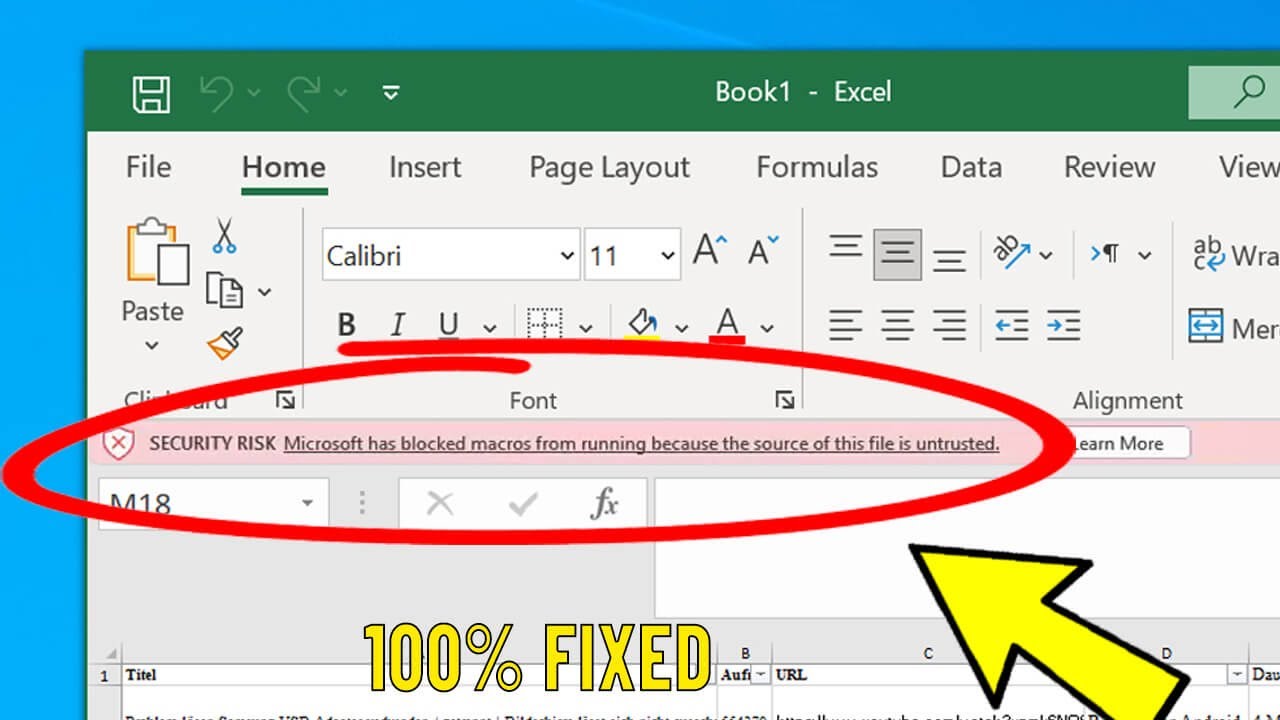This screenshot has width=1280, height=720.
Task: Toggle italic formatting
Action: tap(398, 325)
